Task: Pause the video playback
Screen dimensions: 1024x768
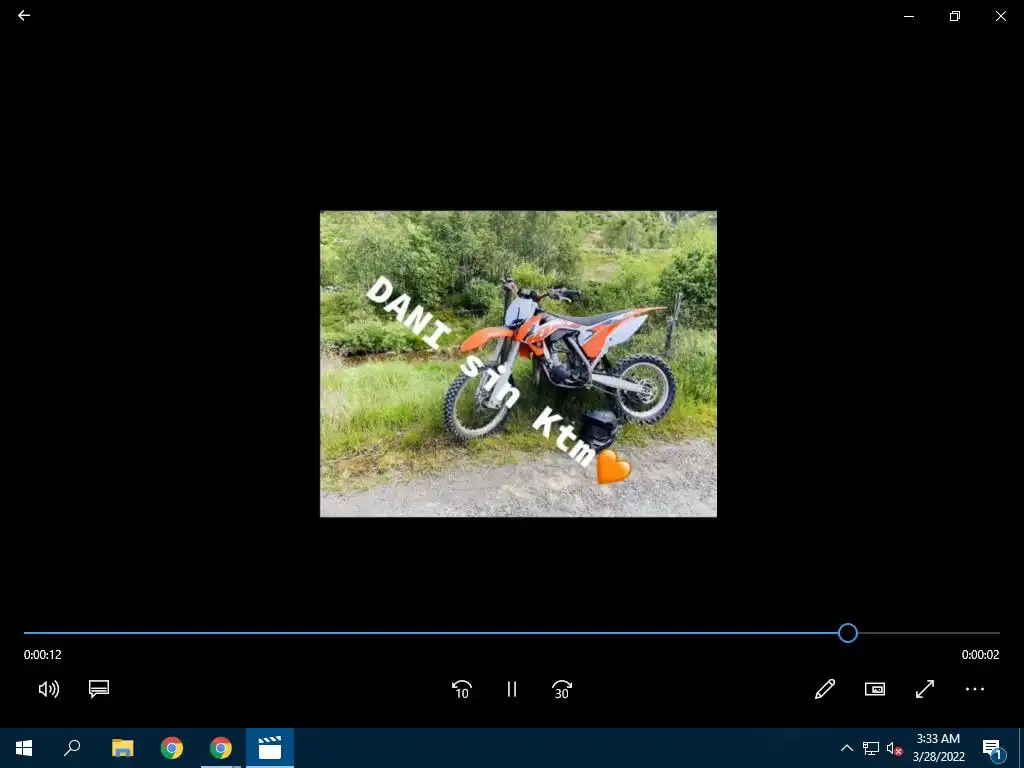Action: 512,689
